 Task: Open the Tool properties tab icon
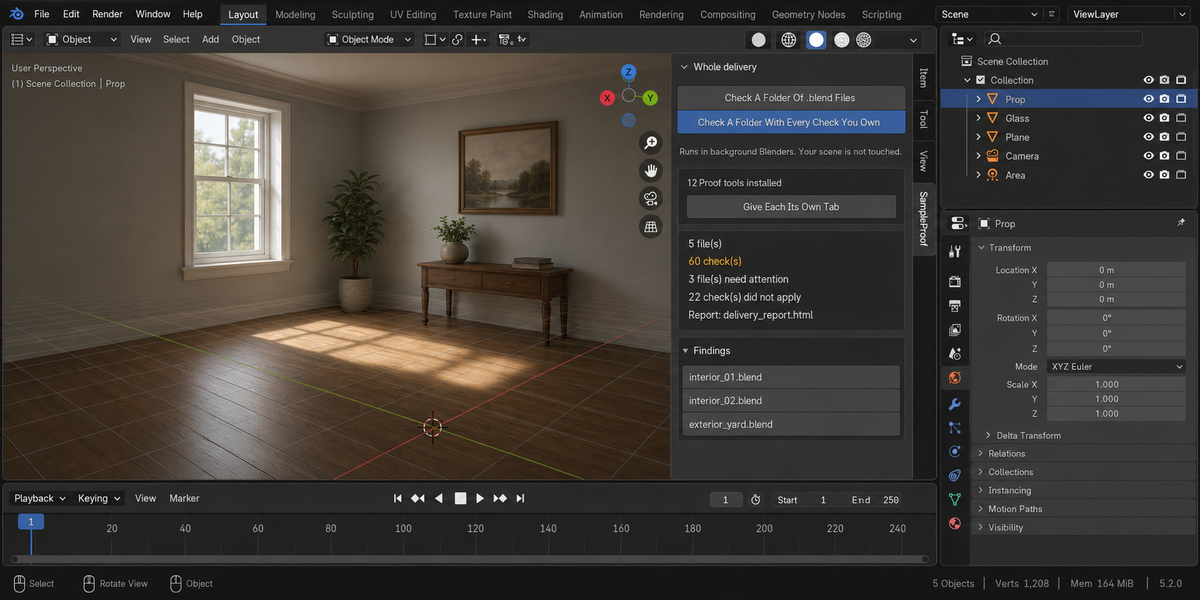[x=955, y=251]
